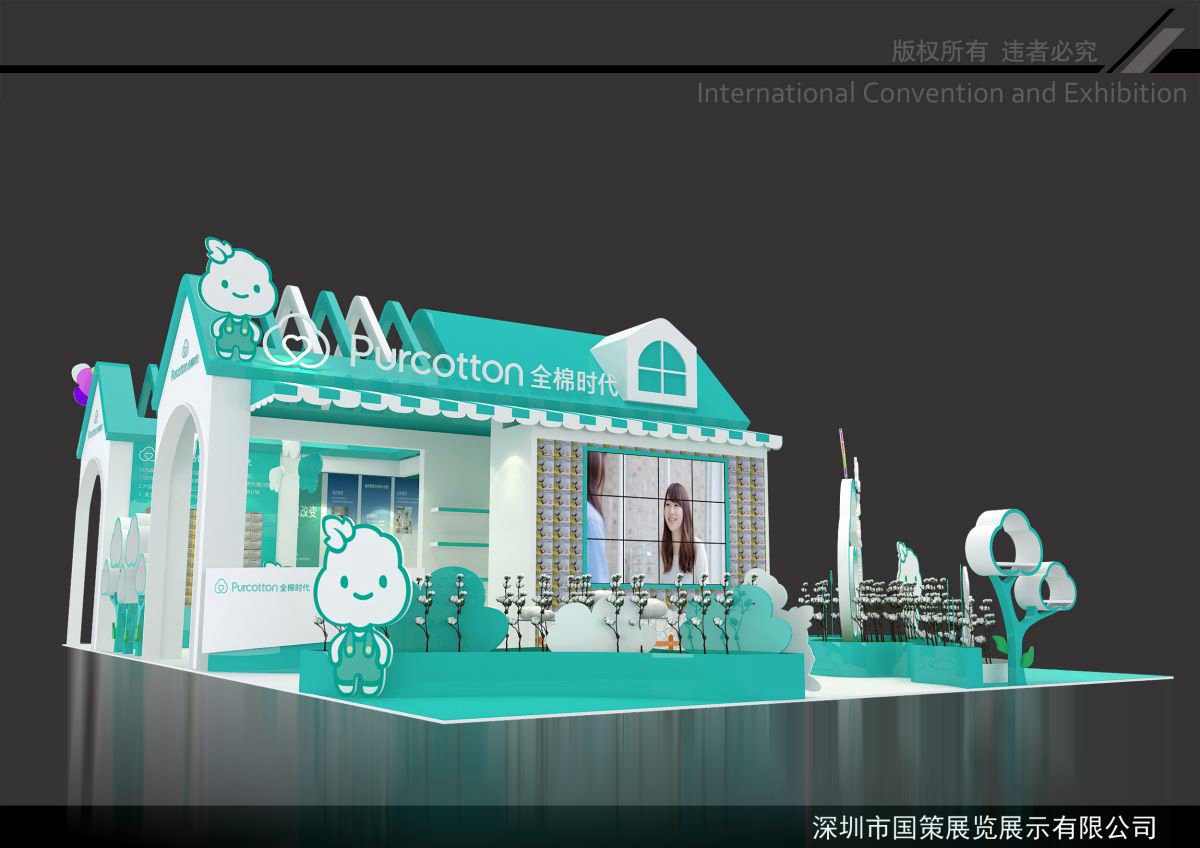
Task: Click the "版权所有 违者必究" copyright text
Action: [994, 52]
